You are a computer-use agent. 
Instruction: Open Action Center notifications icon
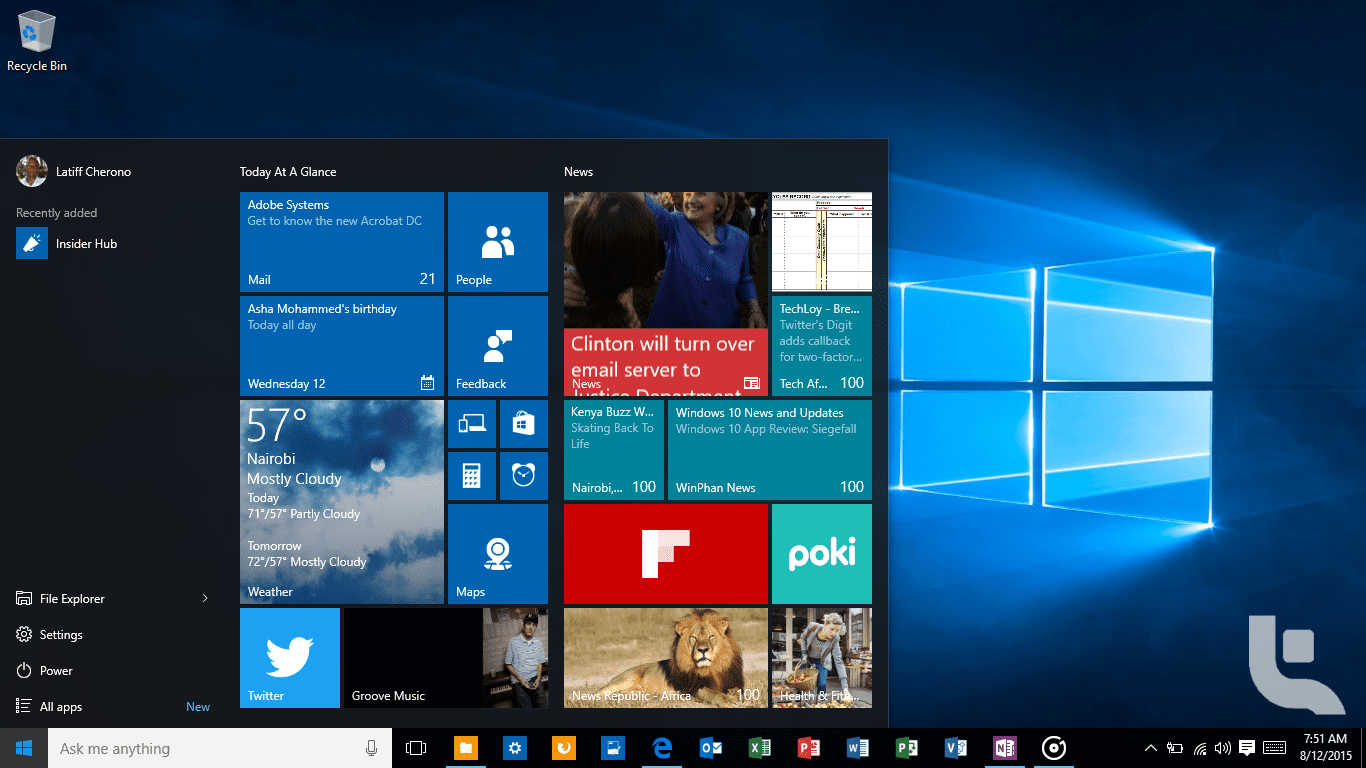coord(1247,748)
